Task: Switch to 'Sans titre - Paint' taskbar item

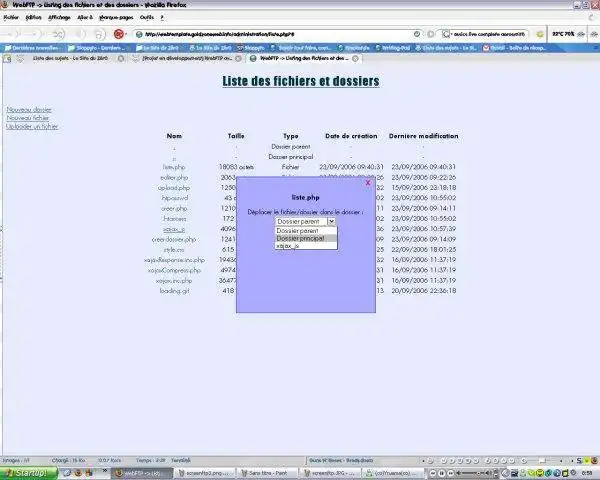Action: click(x=267, y=473)
